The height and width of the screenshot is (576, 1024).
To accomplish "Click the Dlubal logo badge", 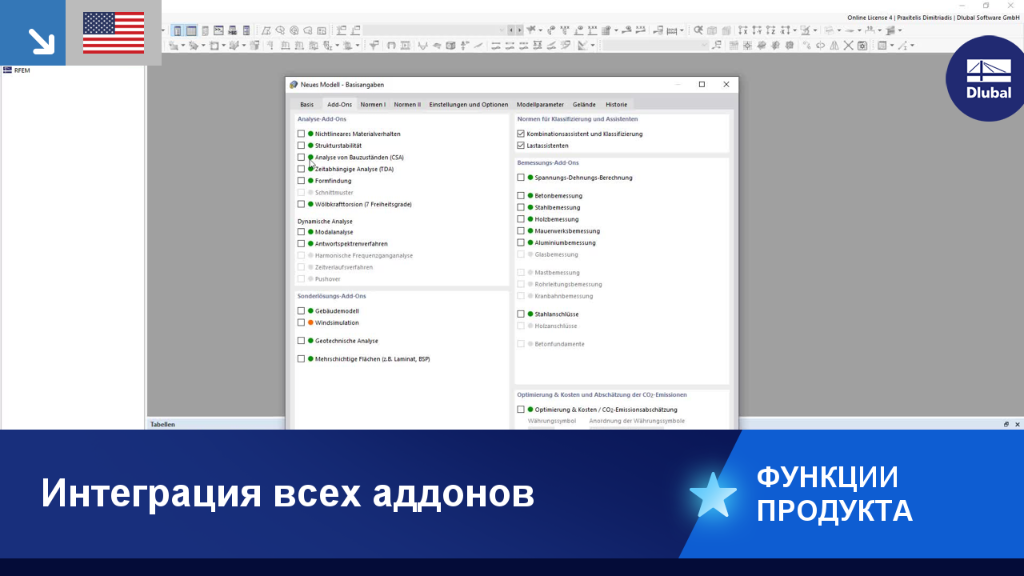I will (x=987, y=78).
